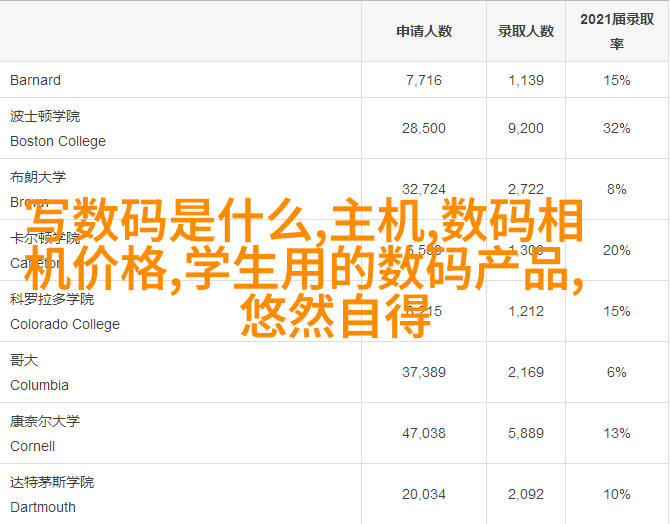
Task: Click the 哥大 label
Action: (24, 360)
